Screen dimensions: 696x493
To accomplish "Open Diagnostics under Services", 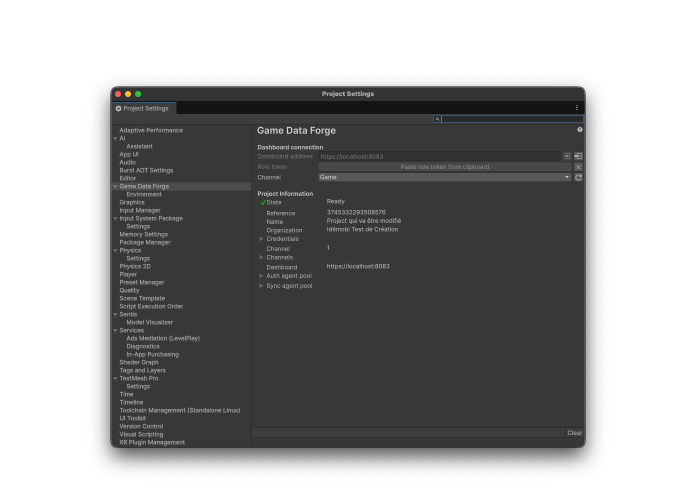I will (x=143, y=346).
